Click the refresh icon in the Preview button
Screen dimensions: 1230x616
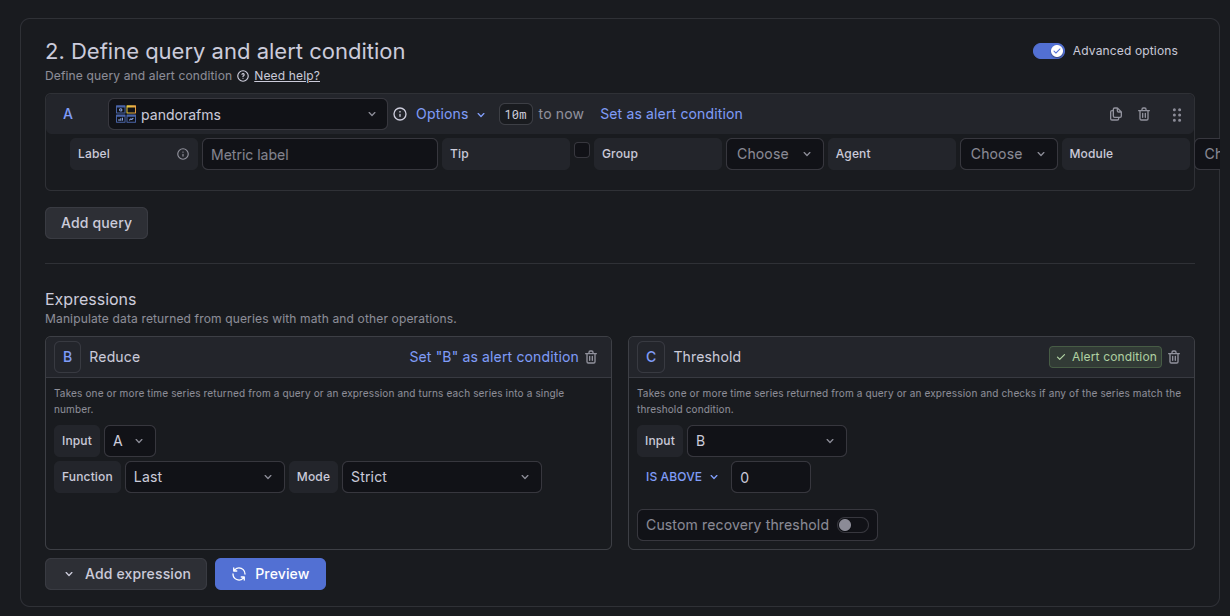(x=239, y=574)
